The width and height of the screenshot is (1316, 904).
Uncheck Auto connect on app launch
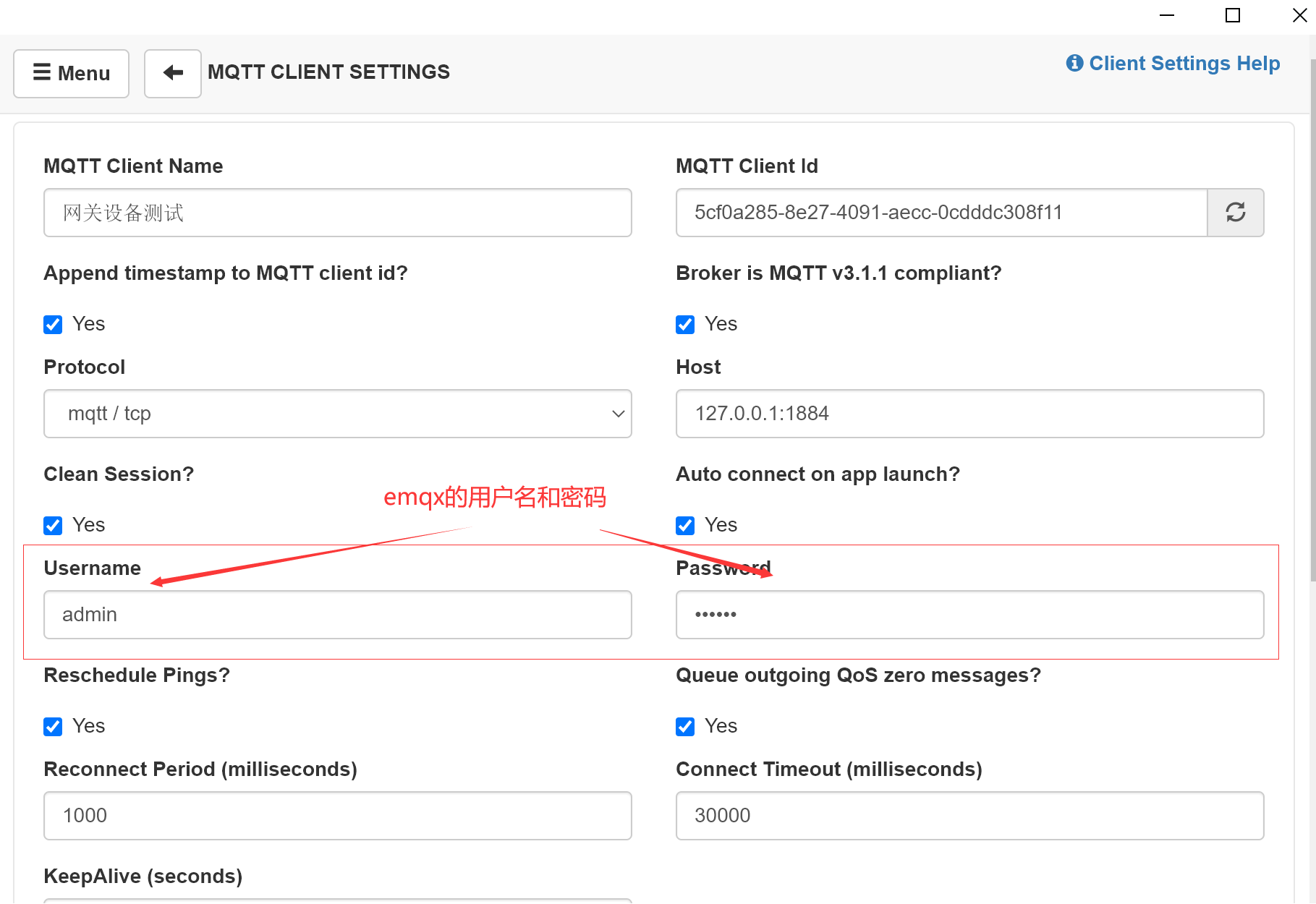point(684,525)
